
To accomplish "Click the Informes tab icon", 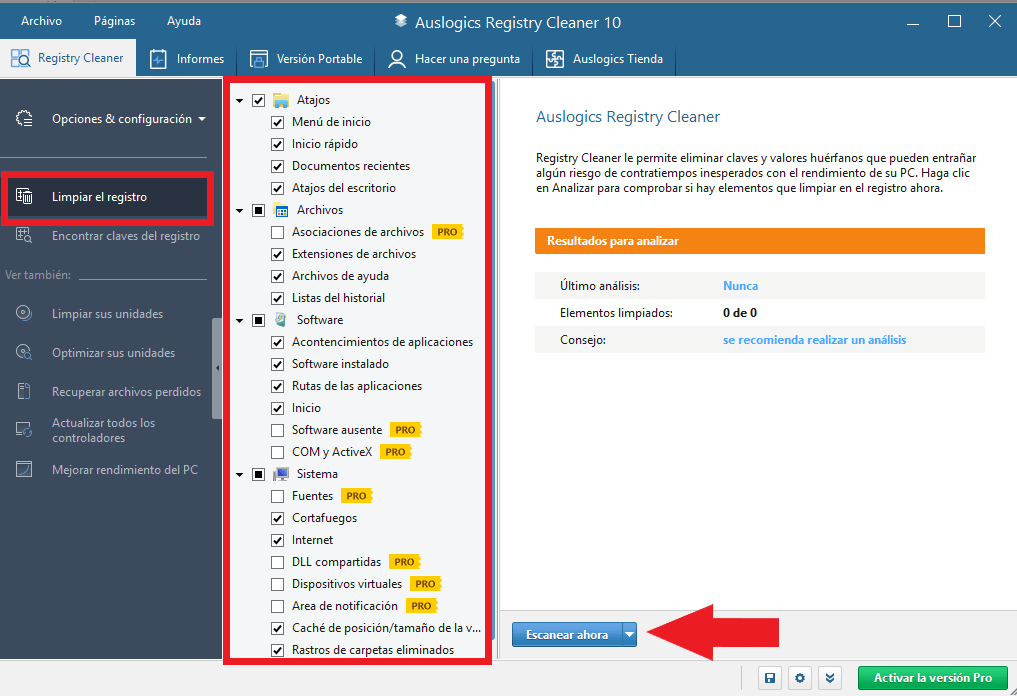I will pos(158,59).
